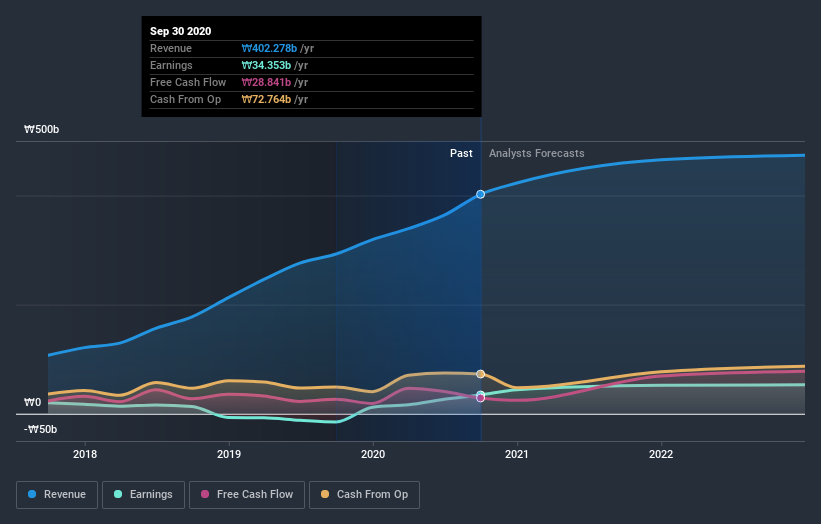Click the ₩34.353b earnings value
This screenshot has width=821, height=524.
(x=266, y=65)
